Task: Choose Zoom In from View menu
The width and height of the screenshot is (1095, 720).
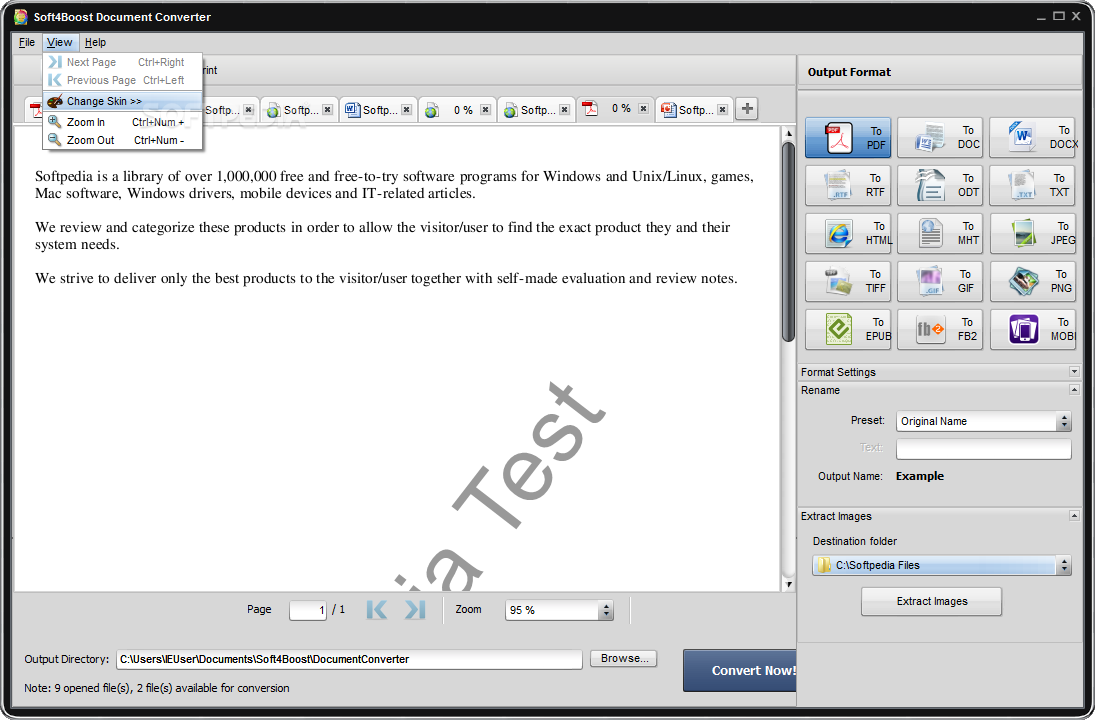Action: point(123,122)
